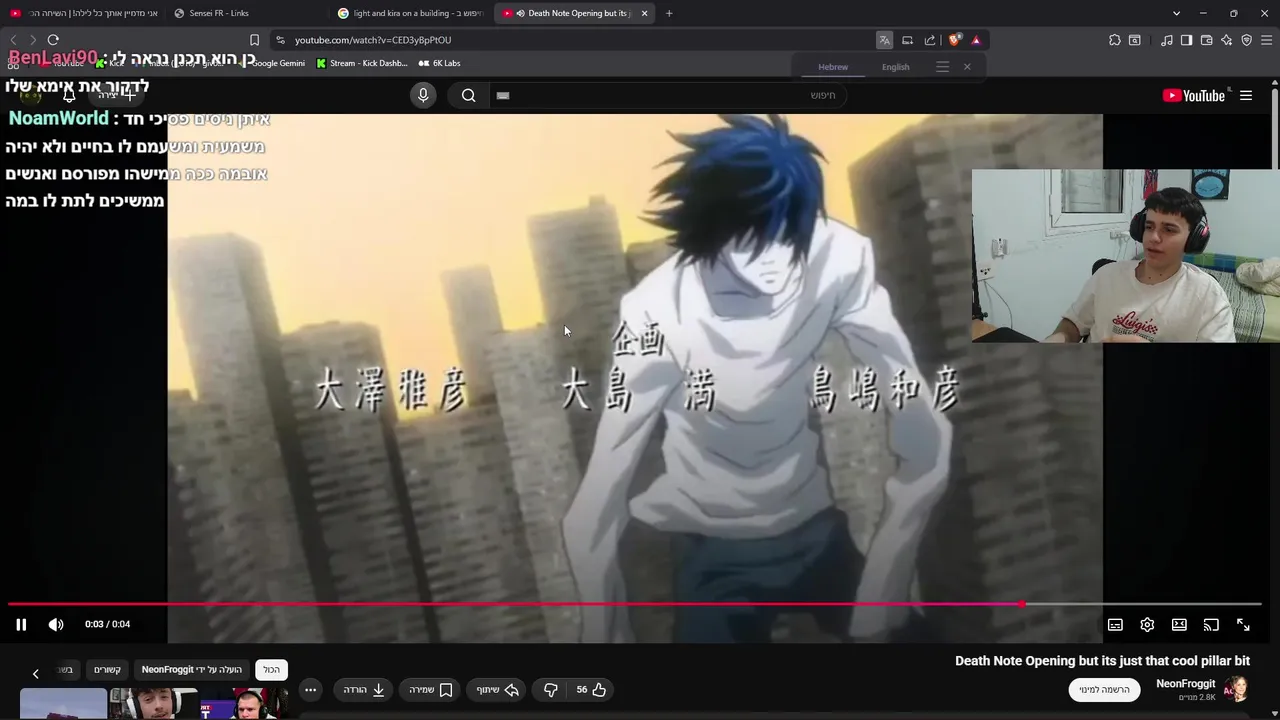Start voice search with the microphone icon
This screenshot has width=1280, height=720.
pos(423,95)
